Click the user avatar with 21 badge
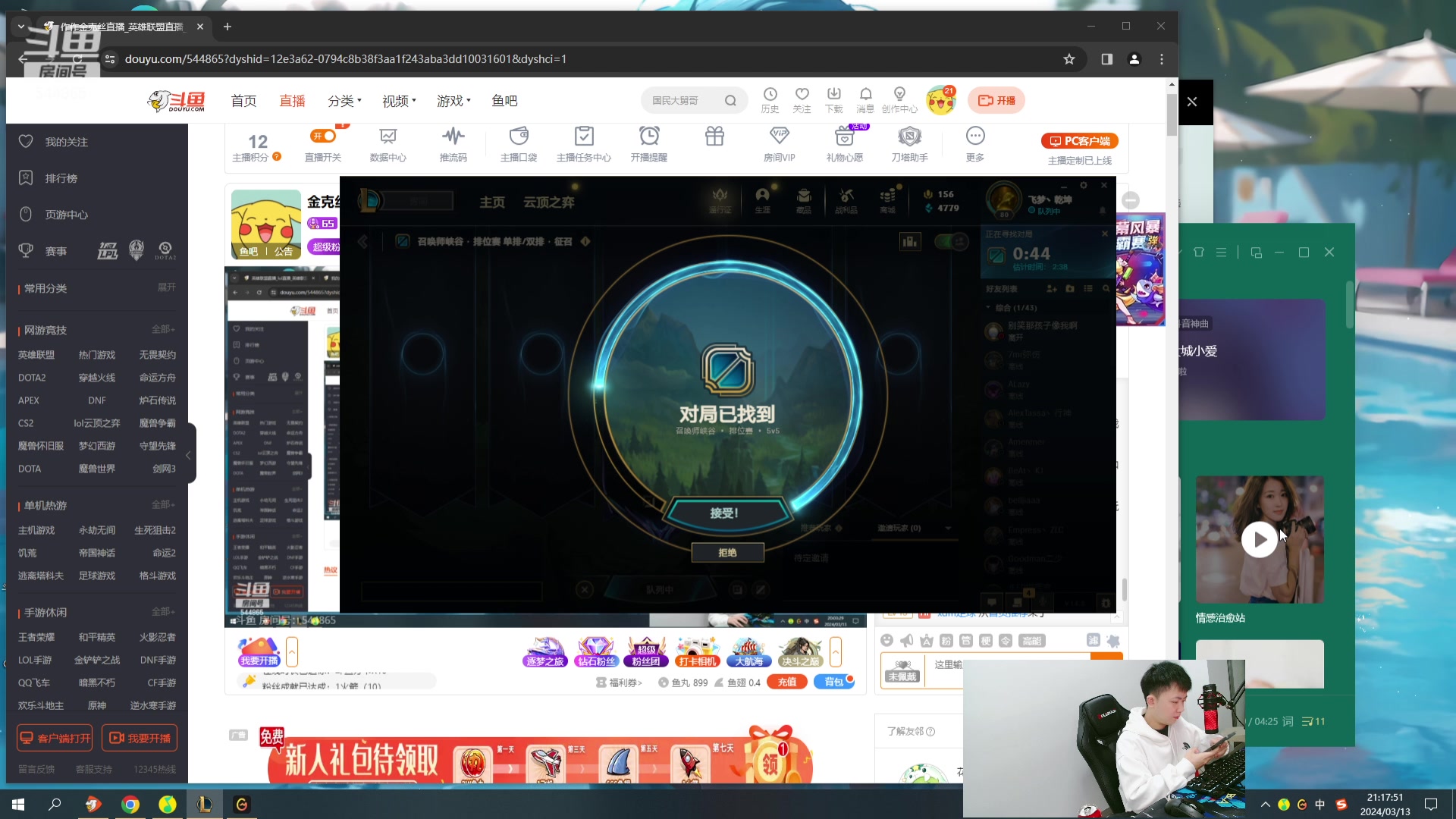Image resolution: width=1456 pixels, height=819 pixels. tap(941, 100)
